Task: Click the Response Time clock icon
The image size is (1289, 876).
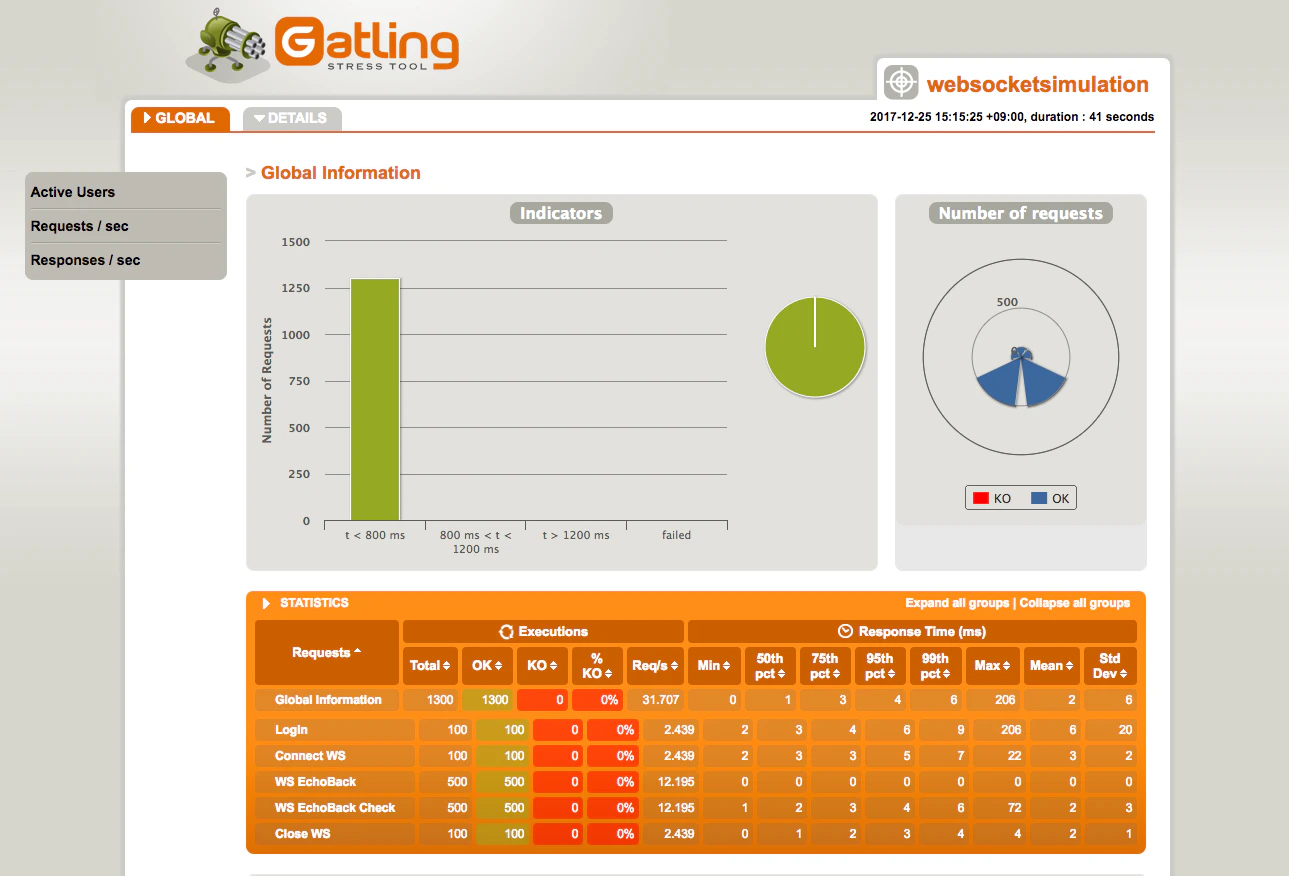Action: [845, 632]
